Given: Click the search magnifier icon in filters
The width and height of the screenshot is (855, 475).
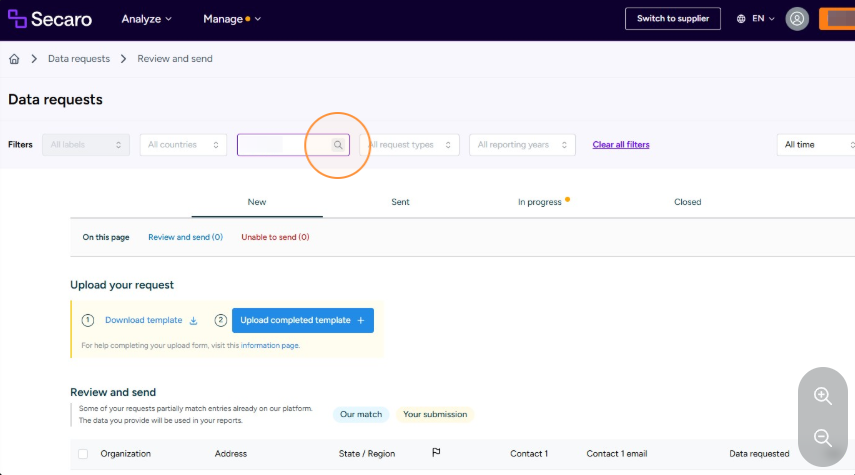Looking at the screenshot, I should 338,145.
